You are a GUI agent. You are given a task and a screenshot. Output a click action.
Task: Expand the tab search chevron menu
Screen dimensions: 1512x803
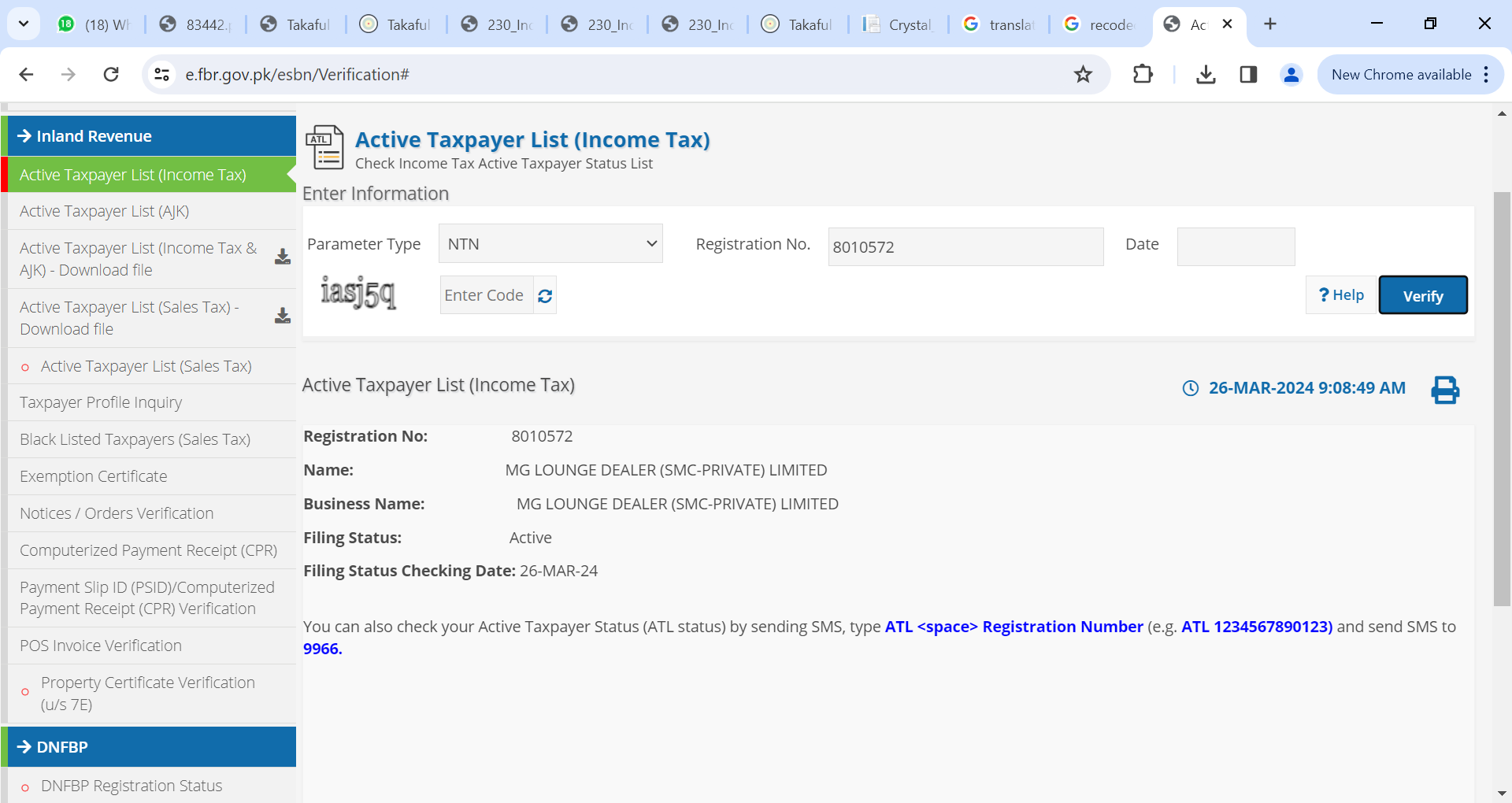(x=24, y=24)
